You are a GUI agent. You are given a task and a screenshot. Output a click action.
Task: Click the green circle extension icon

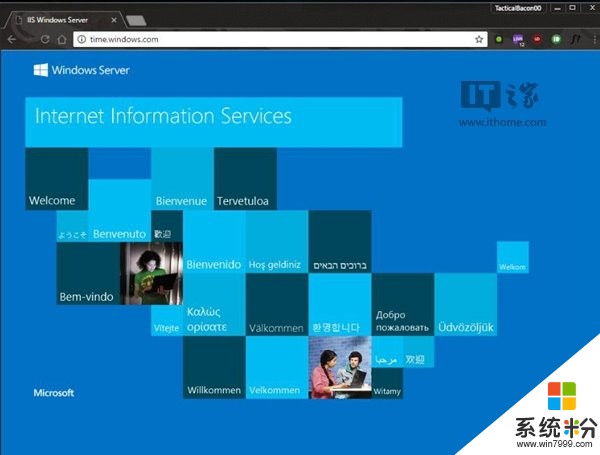(x=499, y=39)
